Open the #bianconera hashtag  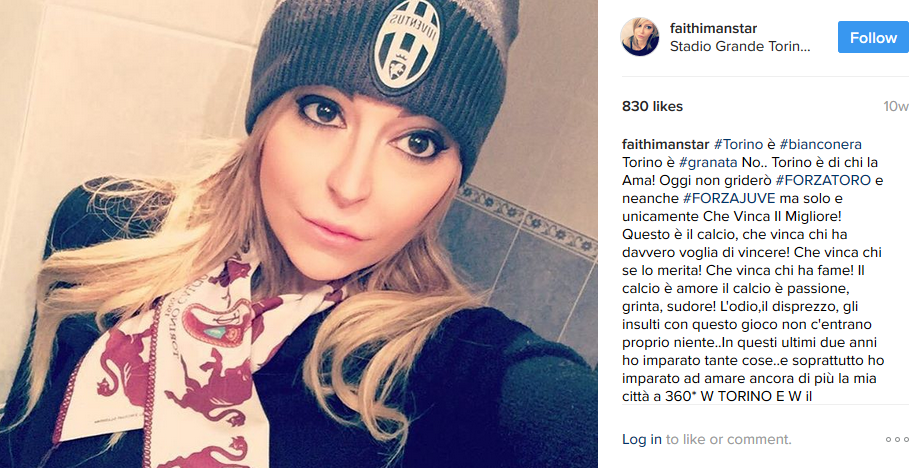point(820,144)
